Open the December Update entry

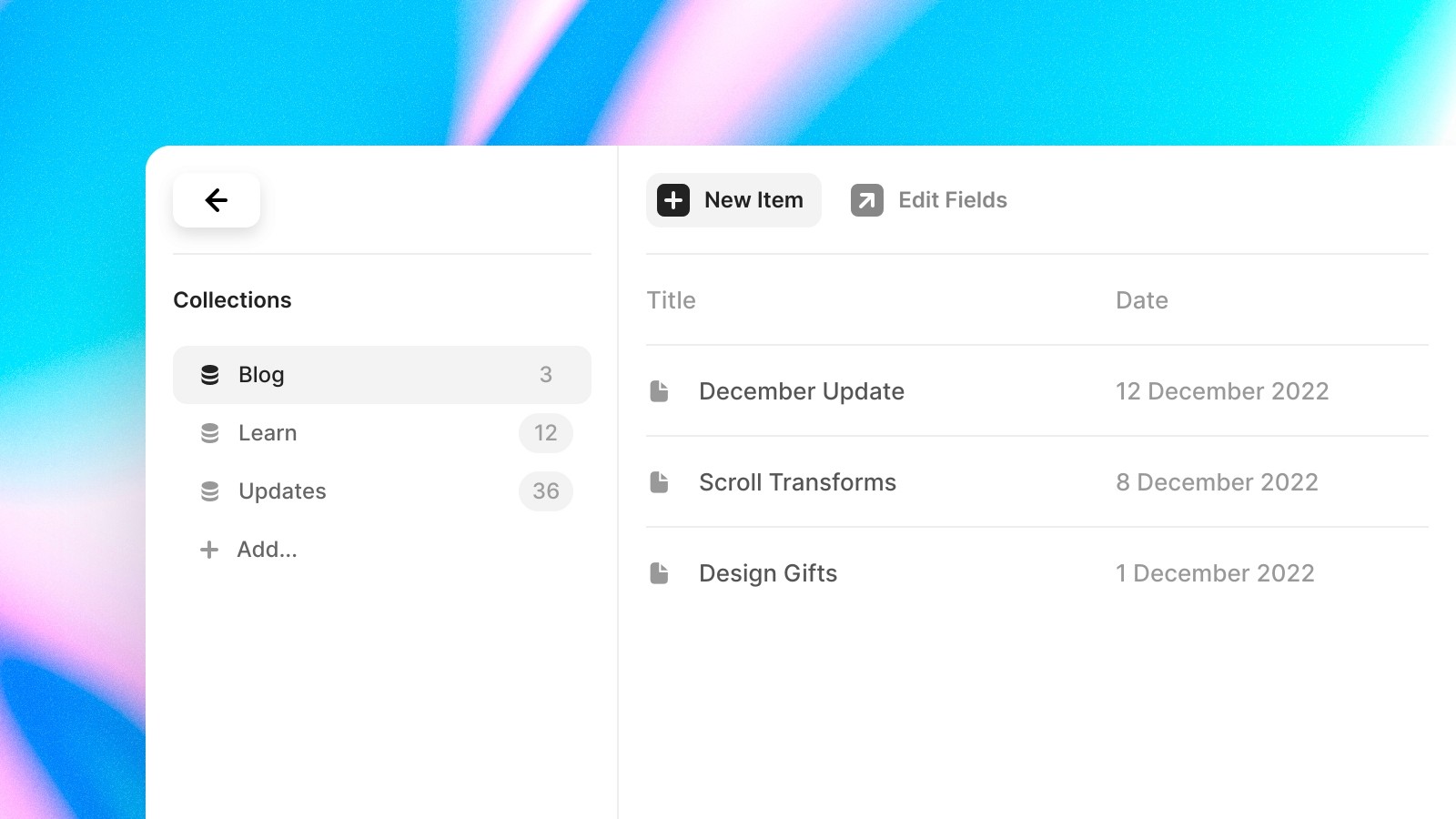point(802,390)
